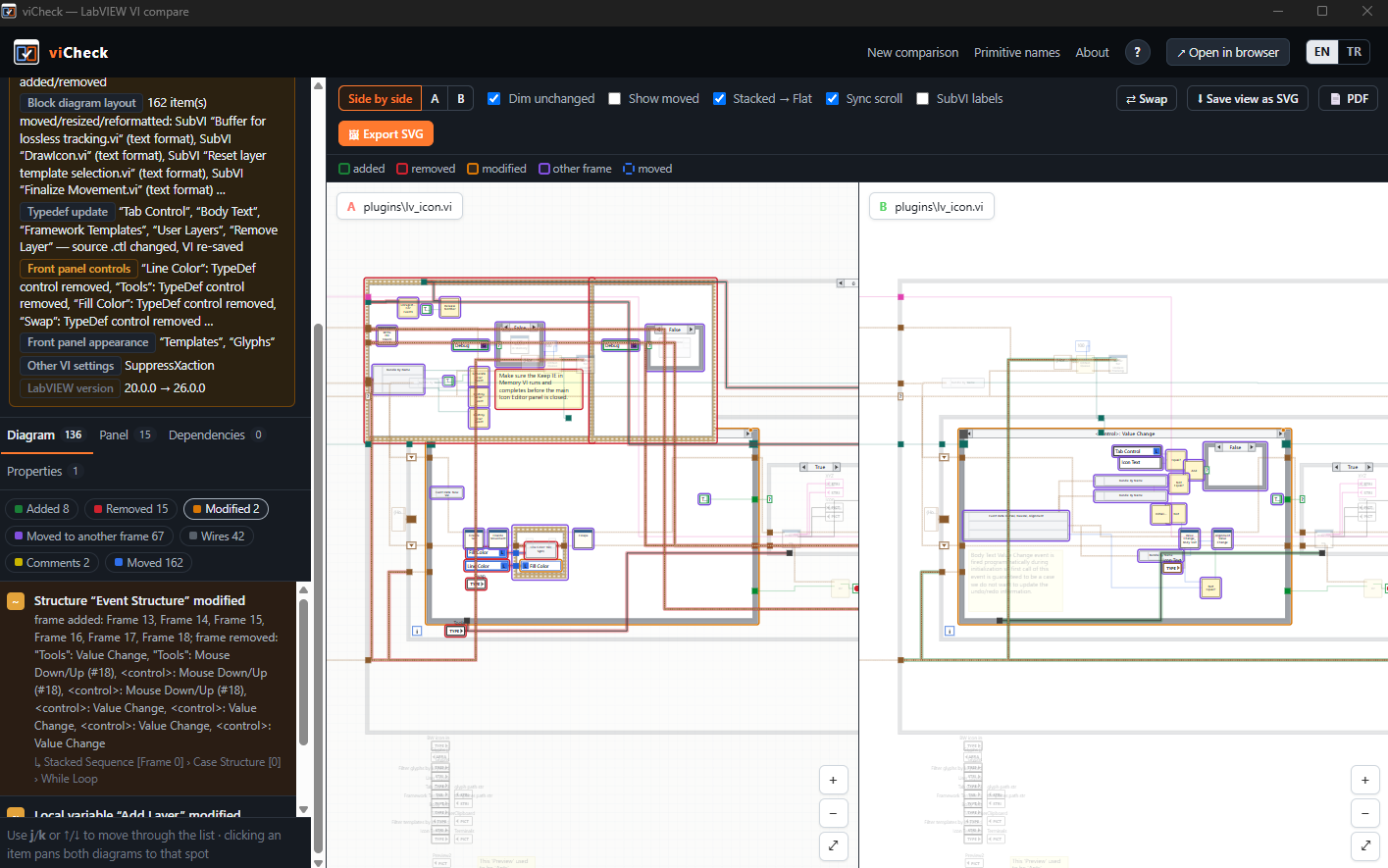Filter list by Moved 162
1388x868 pixels.
[x=148, y=563]
